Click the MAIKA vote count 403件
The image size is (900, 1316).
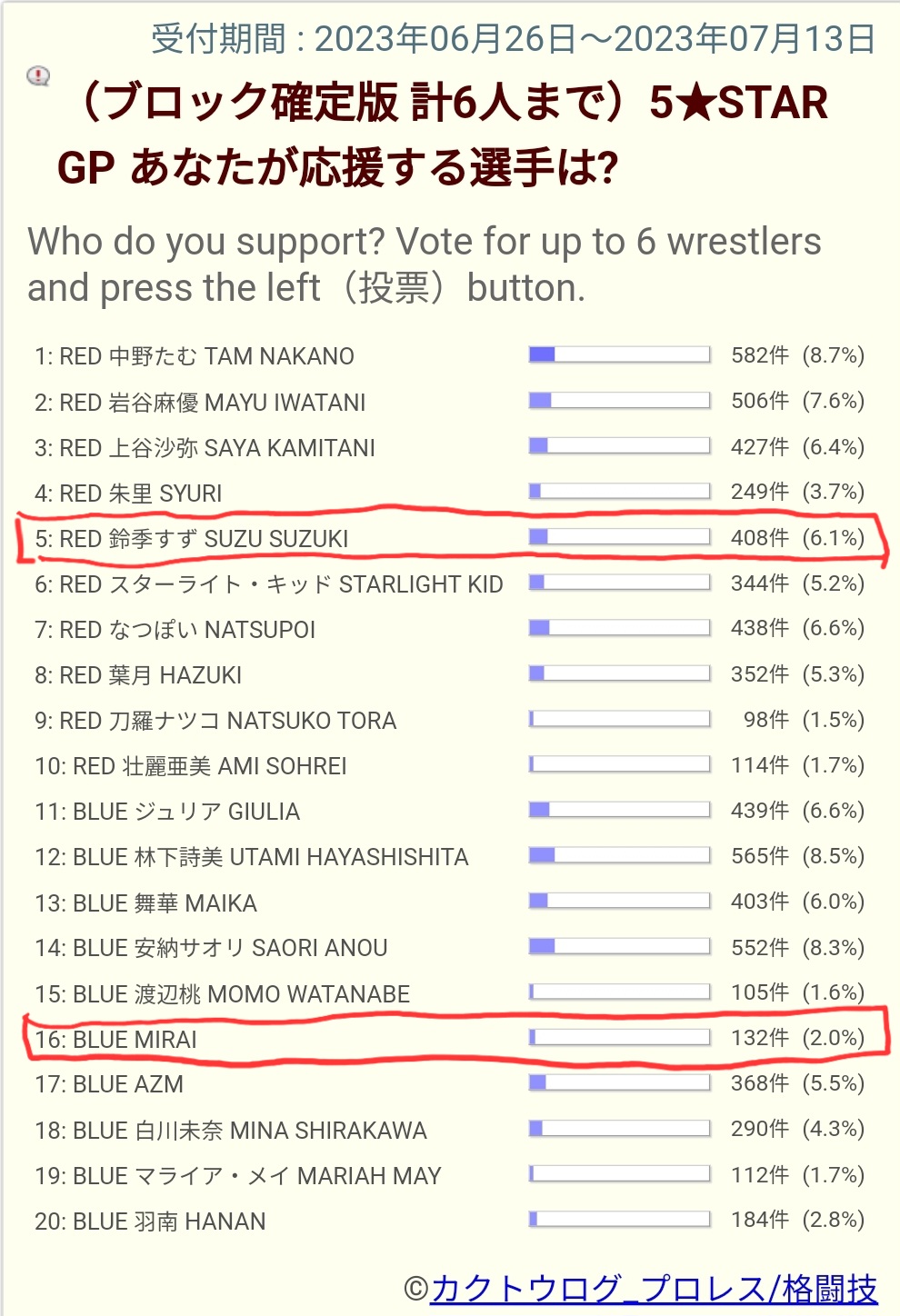759,902
